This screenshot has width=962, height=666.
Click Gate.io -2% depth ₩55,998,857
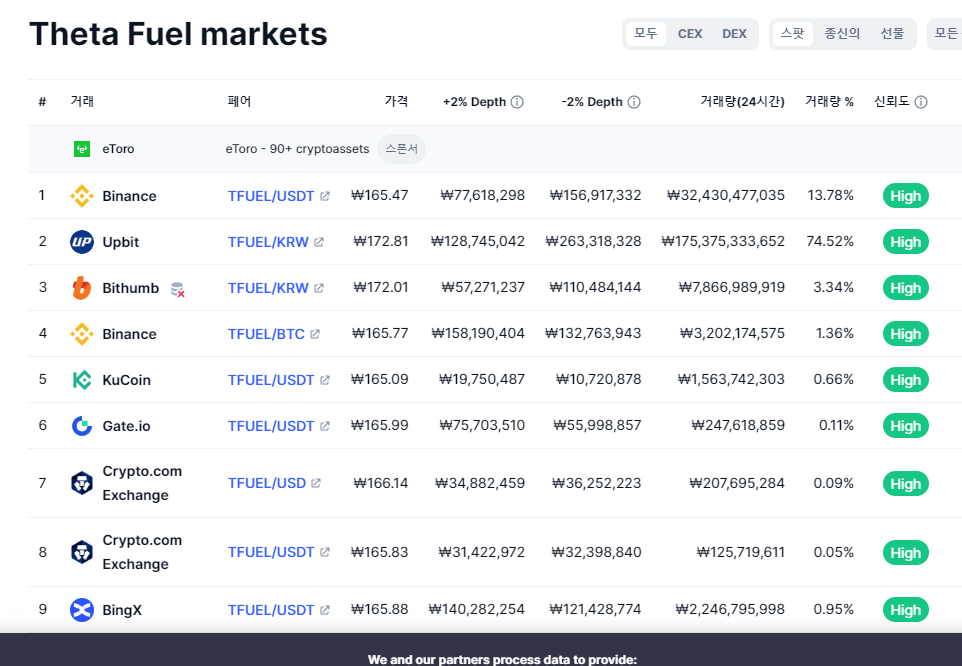coord(597,426)
